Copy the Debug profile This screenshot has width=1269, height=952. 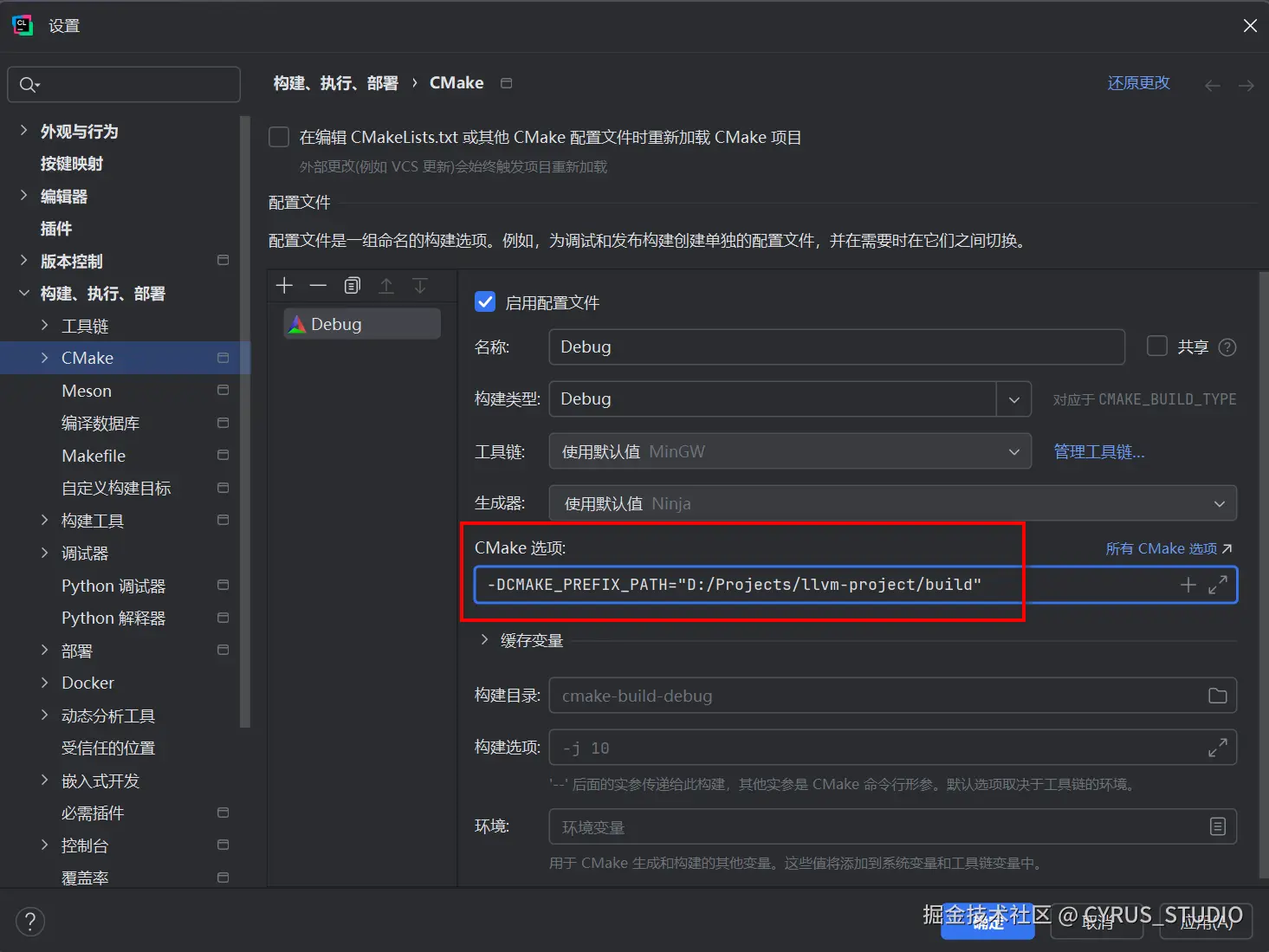pyautogui.click(x=352, y=285)
